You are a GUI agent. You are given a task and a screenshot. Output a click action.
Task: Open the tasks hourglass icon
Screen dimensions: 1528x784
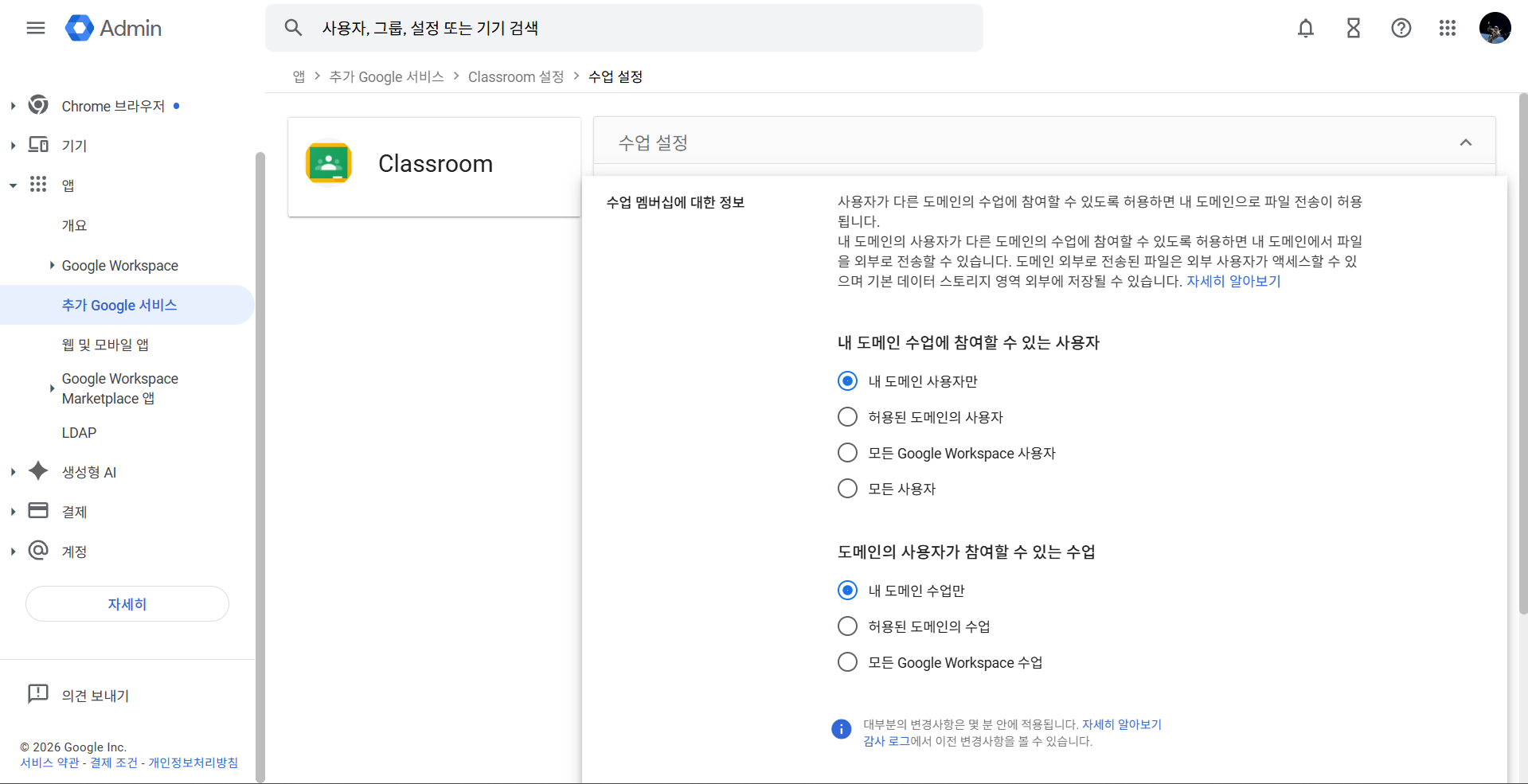pyautogui.click(x=1354, y=28)
